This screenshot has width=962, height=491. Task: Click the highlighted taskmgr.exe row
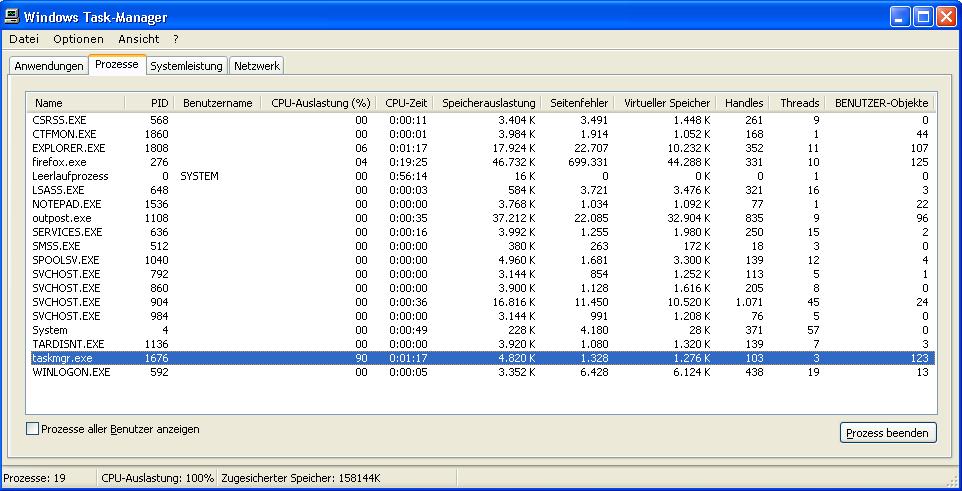[482, 358]
